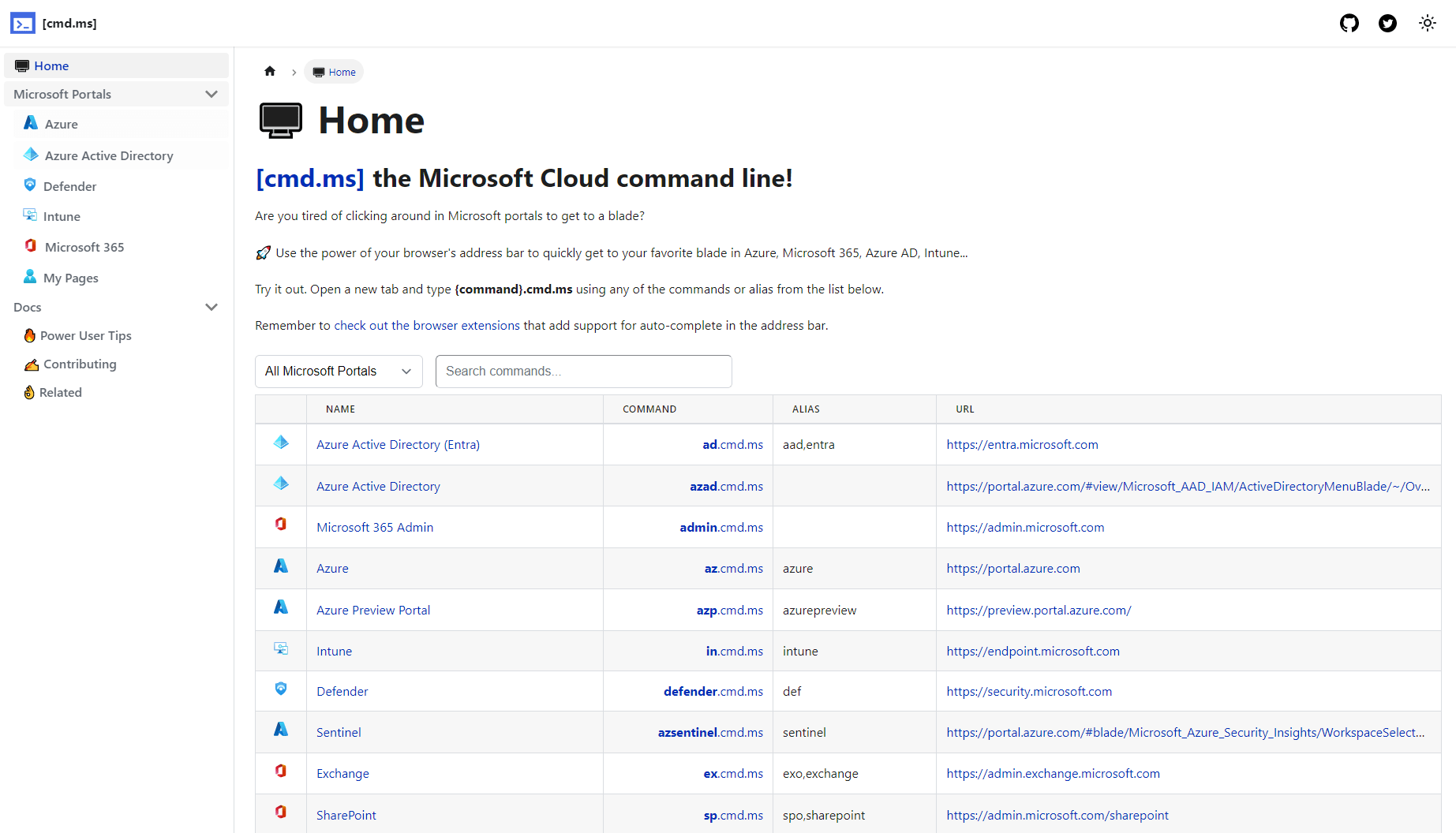The height and width of the screenshot is (833, 1456).
Task: Click the Office icon in SharePoint row
Action: pos(281,812)
